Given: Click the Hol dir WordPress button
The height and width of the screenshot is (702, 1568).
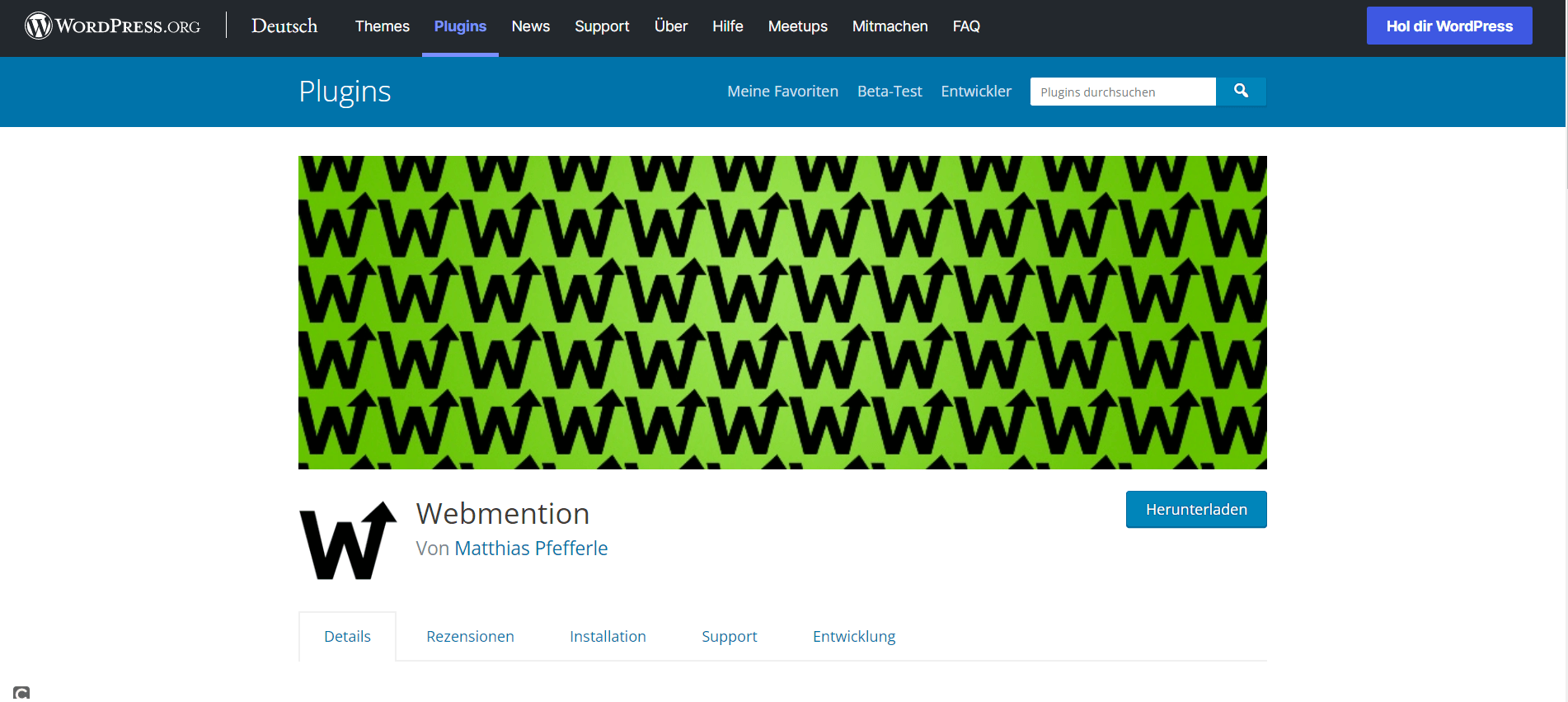Looking at the screenshot, I should coord(1449,26).
